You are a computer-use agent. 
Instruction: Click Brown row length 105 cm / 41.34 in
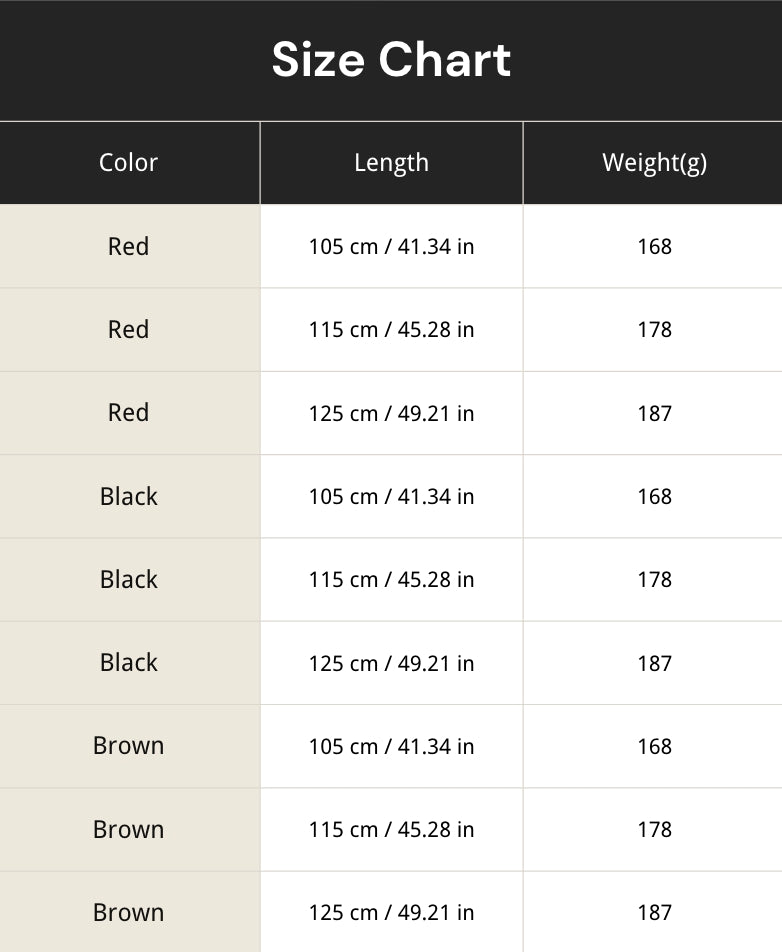pos(391,747)
